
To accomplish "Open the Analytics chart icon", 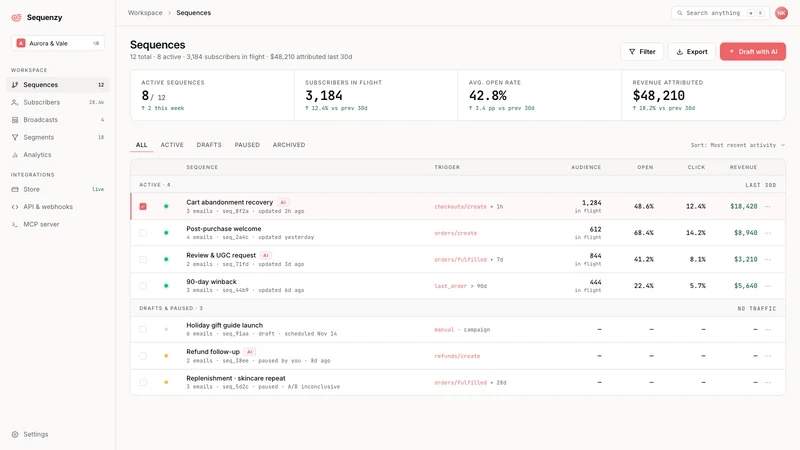I will [15, 155].
